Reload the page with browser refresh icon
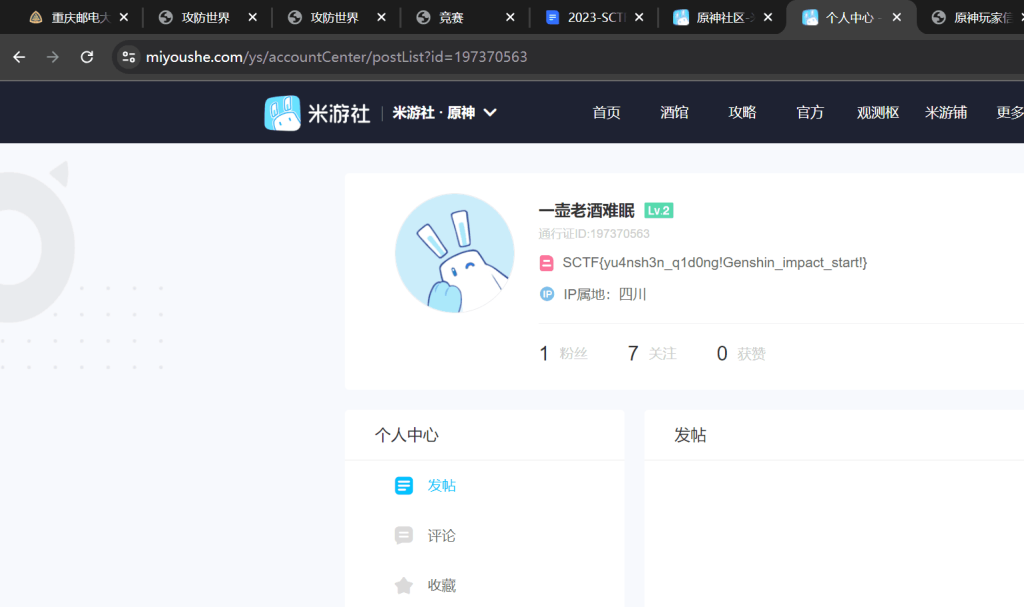 tap(87, 57)
